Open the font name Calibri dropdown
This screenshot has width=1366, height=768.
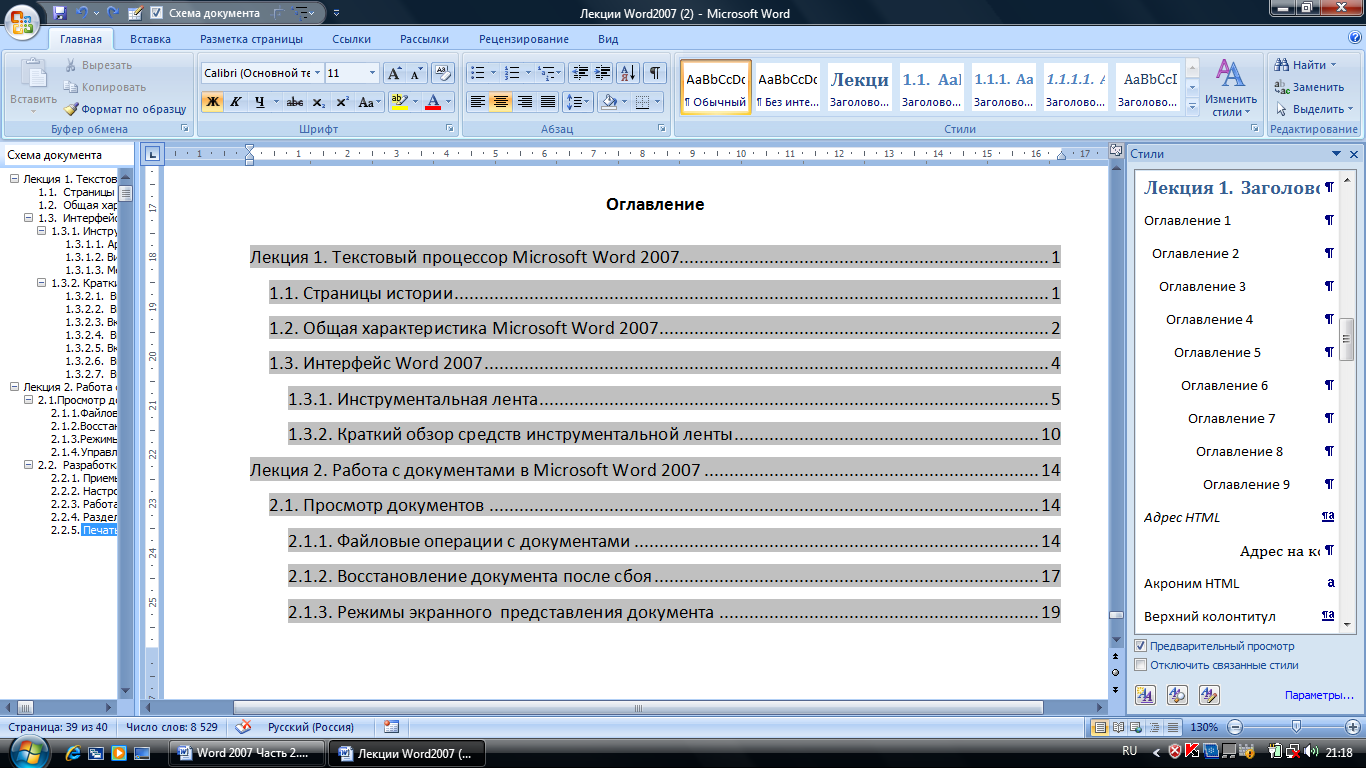[x=317, y=73]
